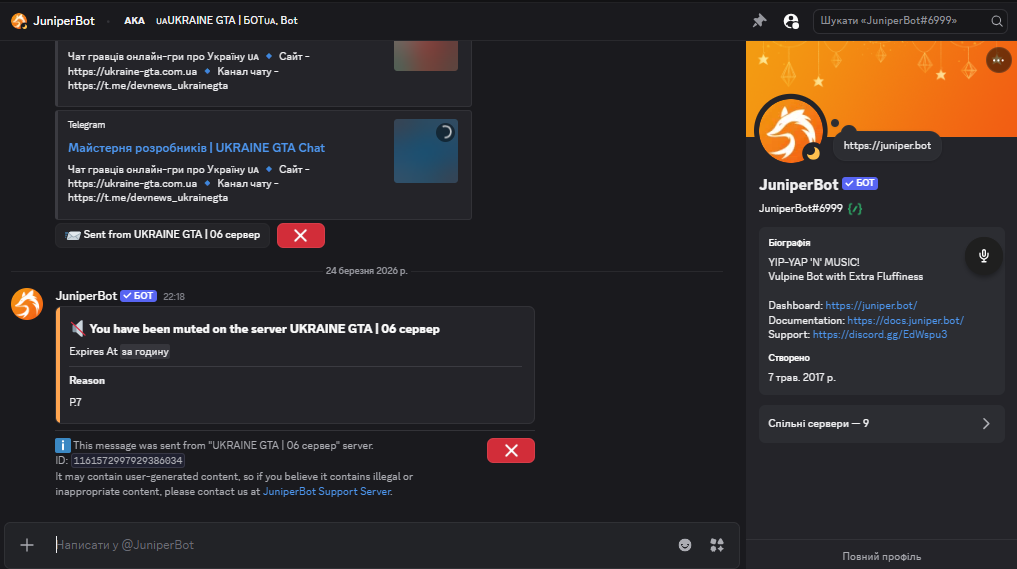Click the Telegram label in lower embed

[x=86, y=125]
